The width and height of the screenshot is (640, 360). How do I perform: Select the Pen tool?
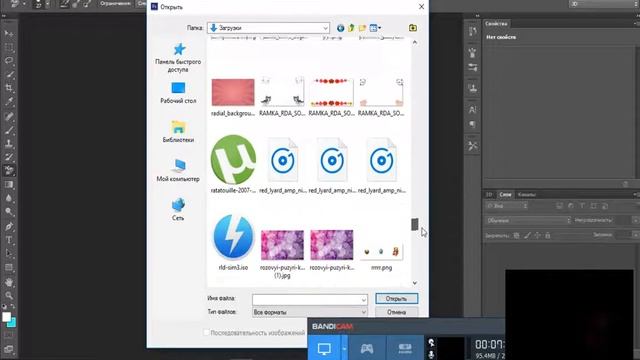[9, 227]
